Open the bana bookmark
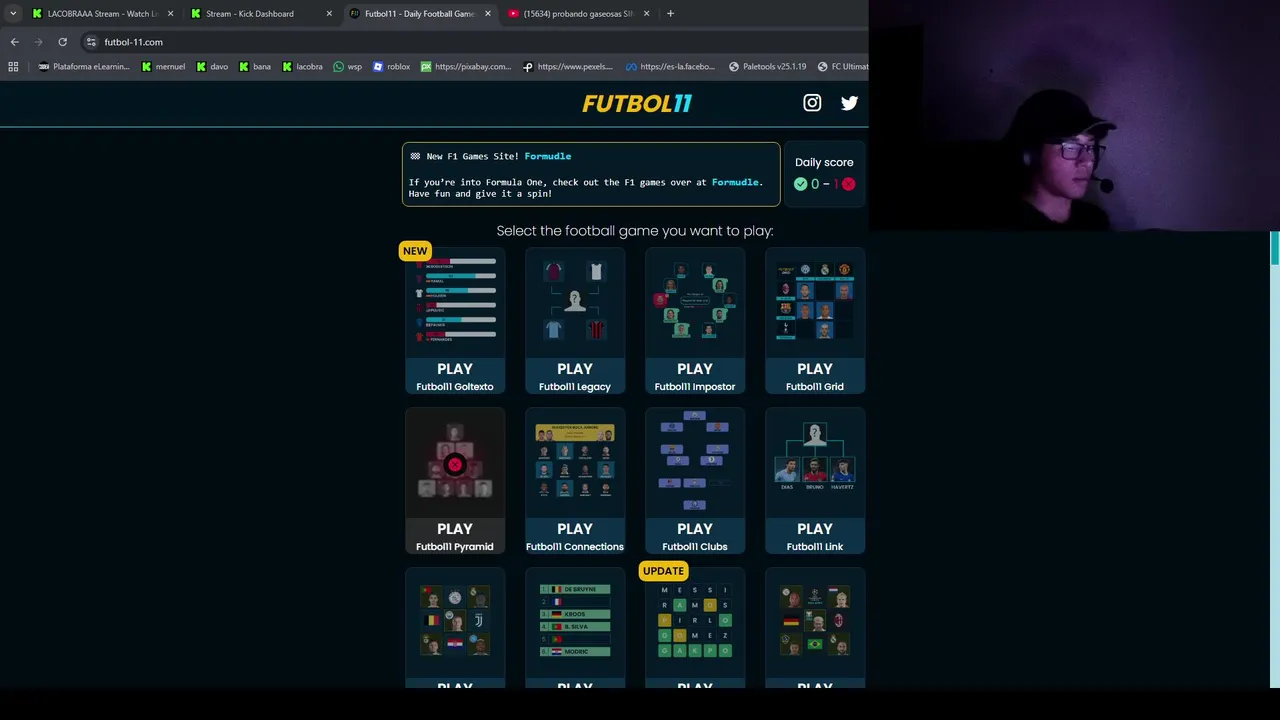This screenshot has width=1280, height=720. click(254, 66)
